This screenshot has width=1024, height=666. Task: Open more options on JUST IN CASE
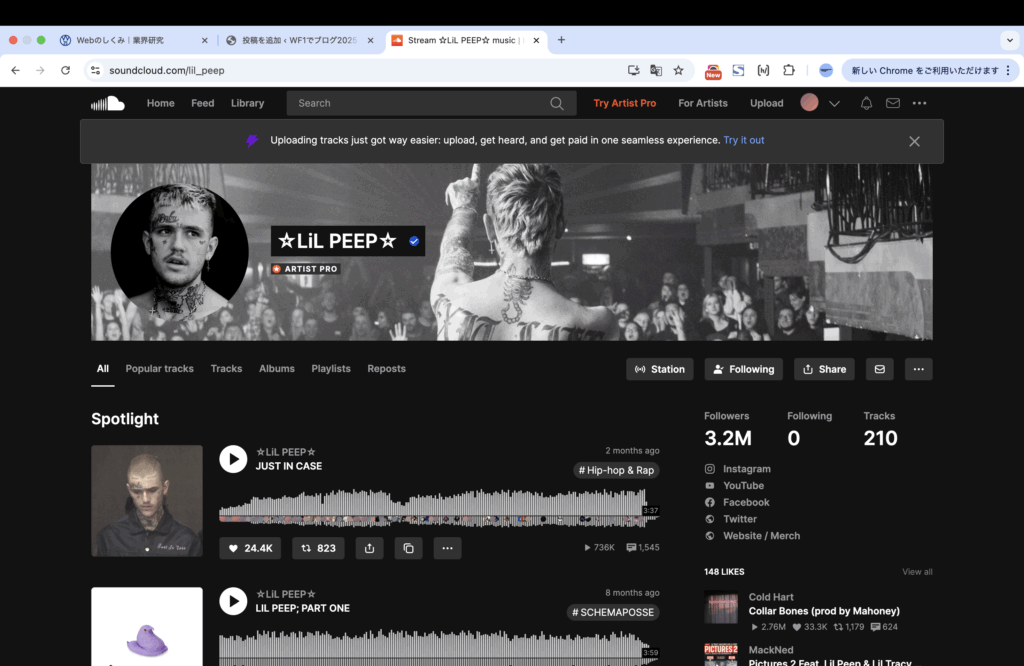pos(447,548)
